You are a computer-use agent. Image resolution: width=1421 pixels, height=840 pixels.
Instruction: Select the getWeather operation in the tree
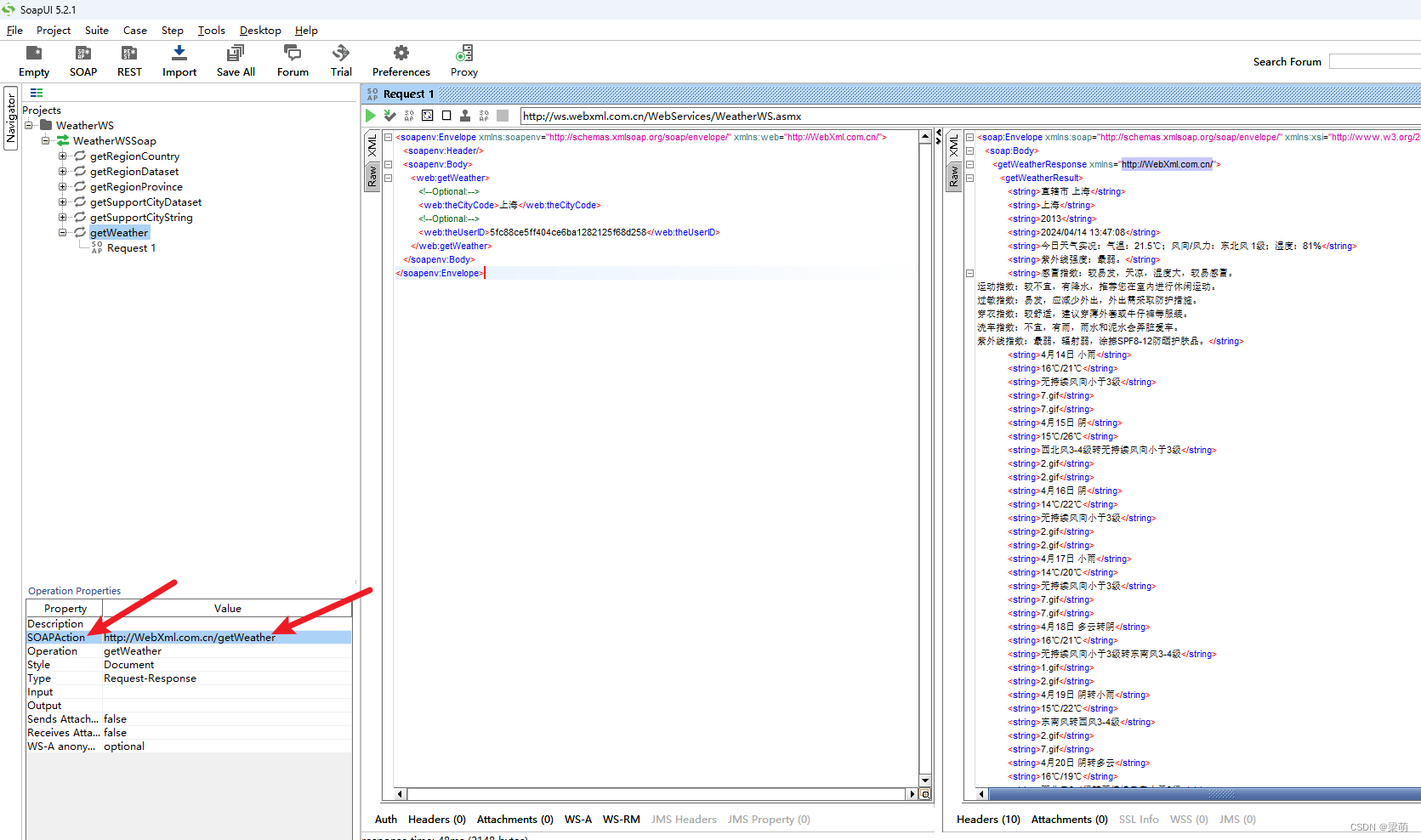(119, 232)
